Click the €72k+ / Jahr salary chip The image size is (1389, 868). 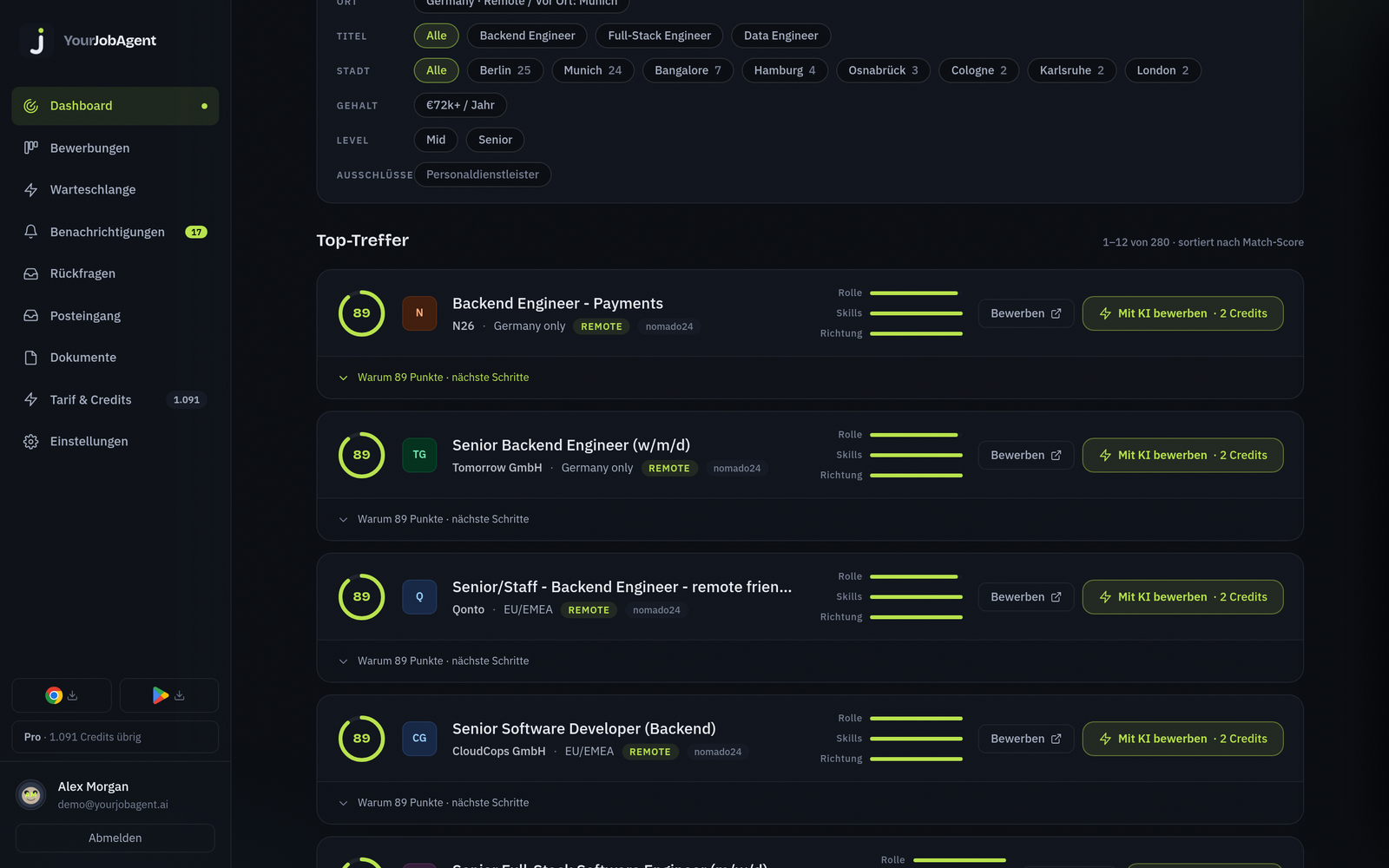(460, 105)
